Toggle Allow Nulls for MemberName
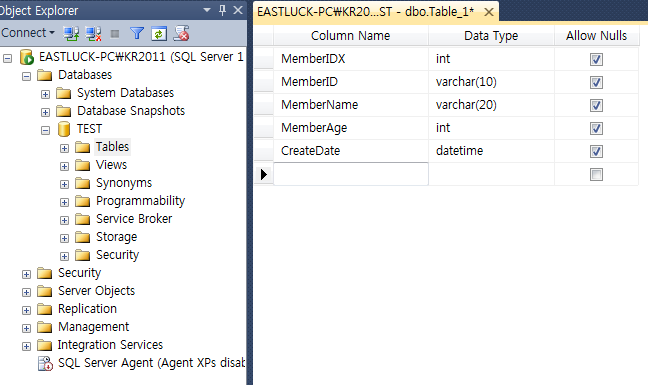Viewport: 648px width, 385px height. click(x=596, y=105)
